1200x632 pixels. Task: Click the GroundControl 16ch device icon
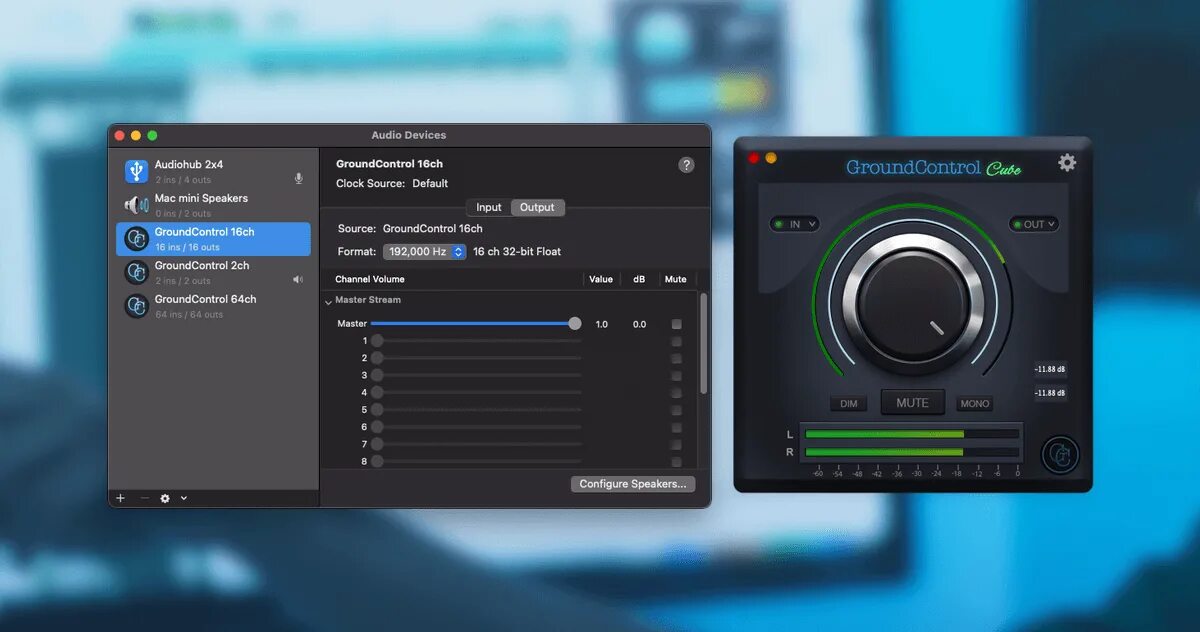(136, 239)
